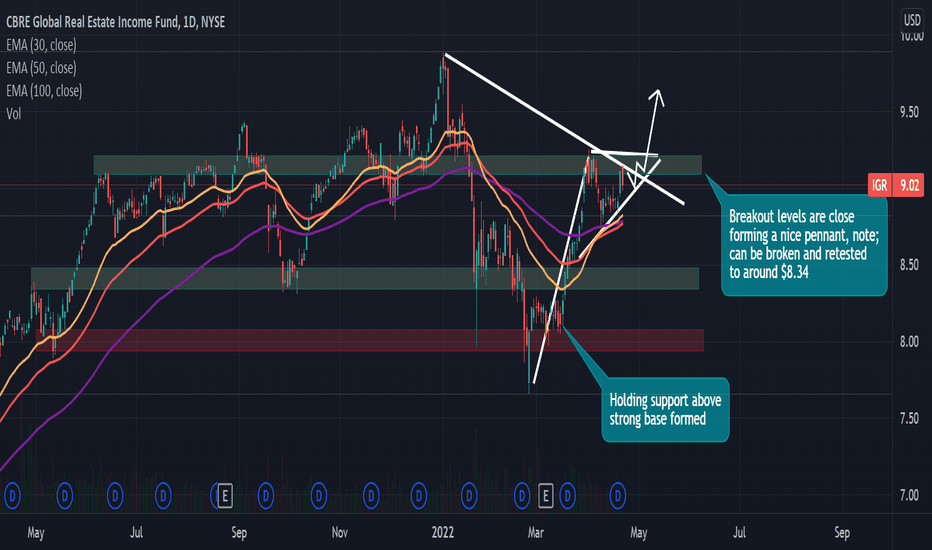Select the 'Breakout levels are close' annotation box
The image size is (932, 550).
(x=804, y=245)
